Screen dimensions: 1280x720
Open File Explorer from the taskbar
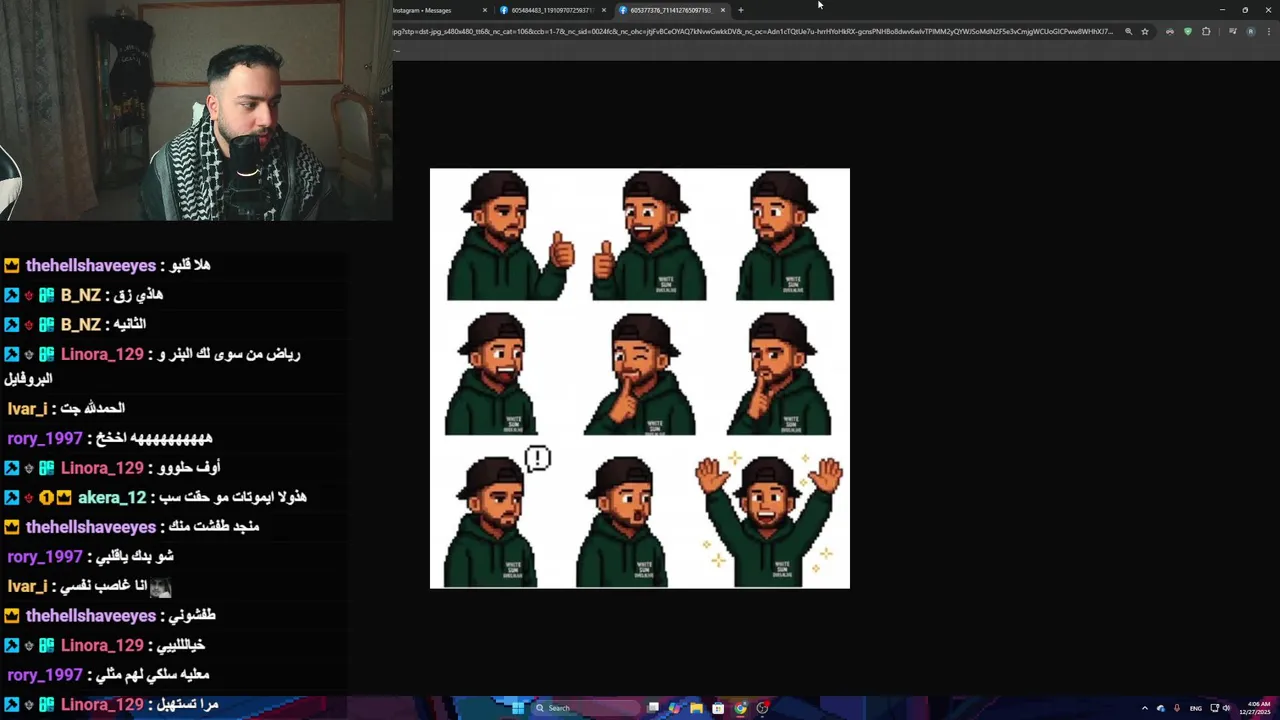(697, 708)
